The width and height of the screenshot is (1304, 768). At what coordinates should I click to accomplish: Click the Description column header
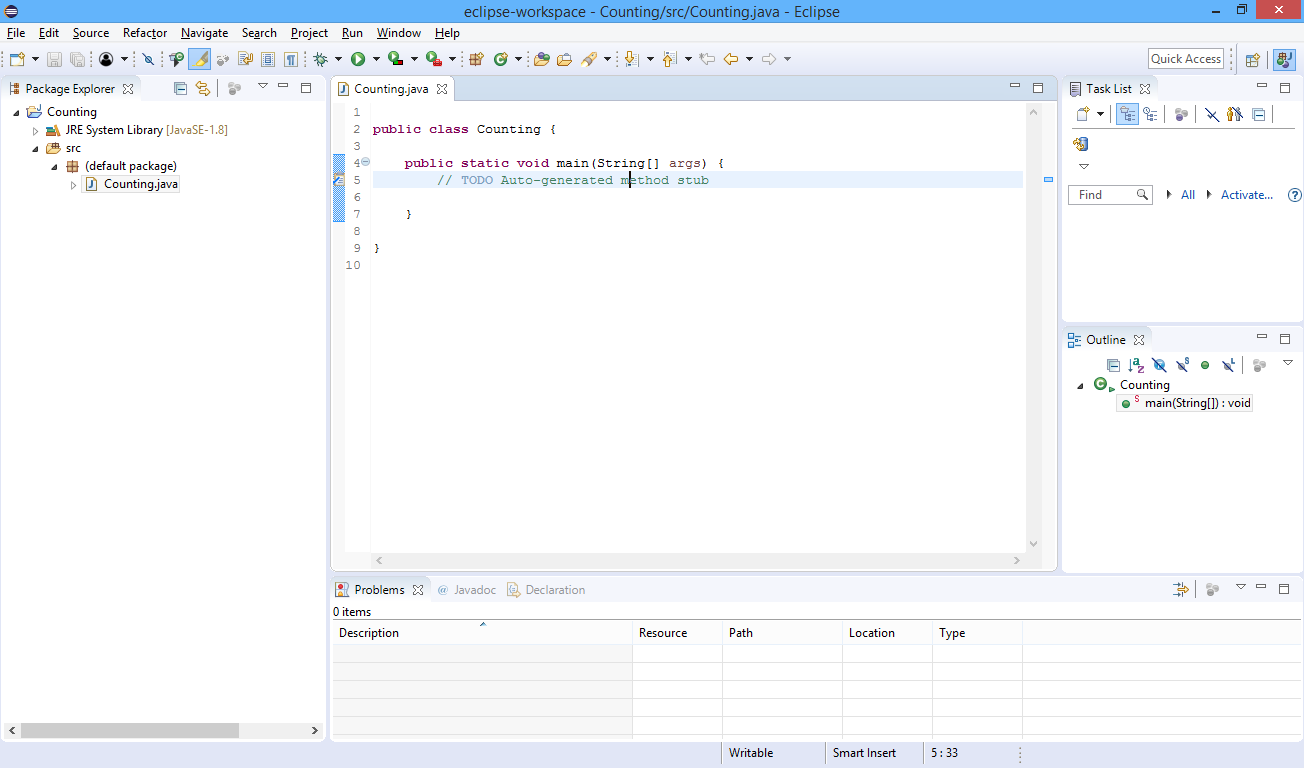[482, 633]
